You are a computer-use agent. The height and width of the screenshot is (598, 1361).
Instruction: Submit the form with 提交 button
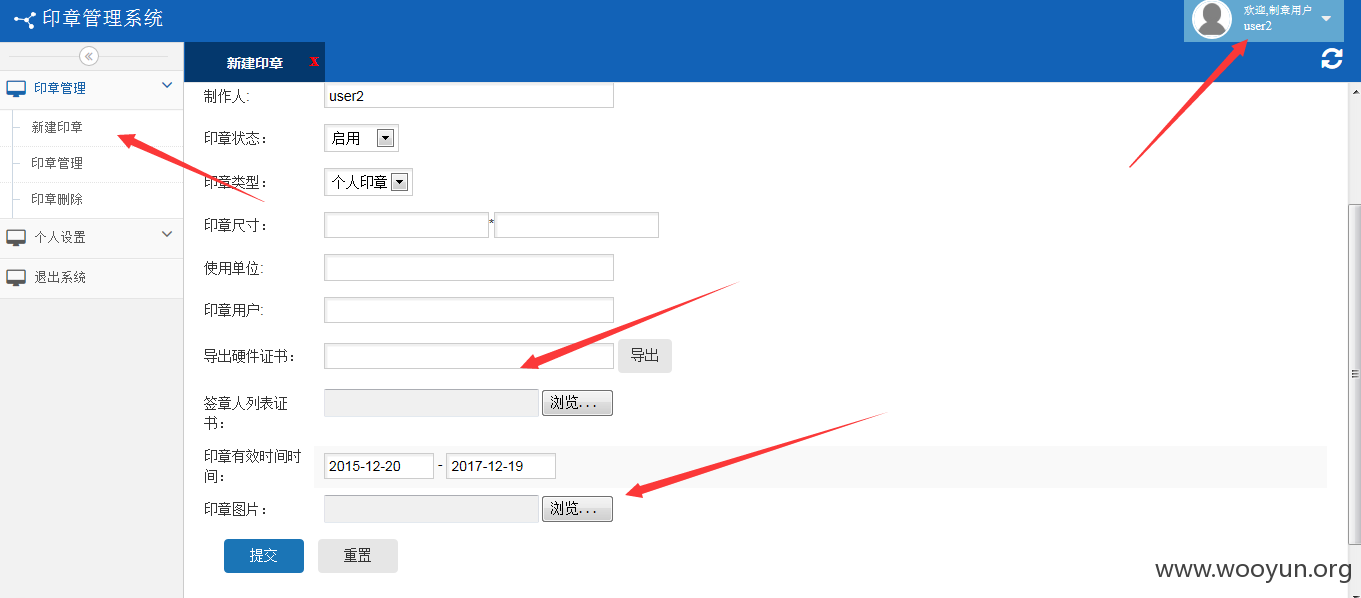264,556
